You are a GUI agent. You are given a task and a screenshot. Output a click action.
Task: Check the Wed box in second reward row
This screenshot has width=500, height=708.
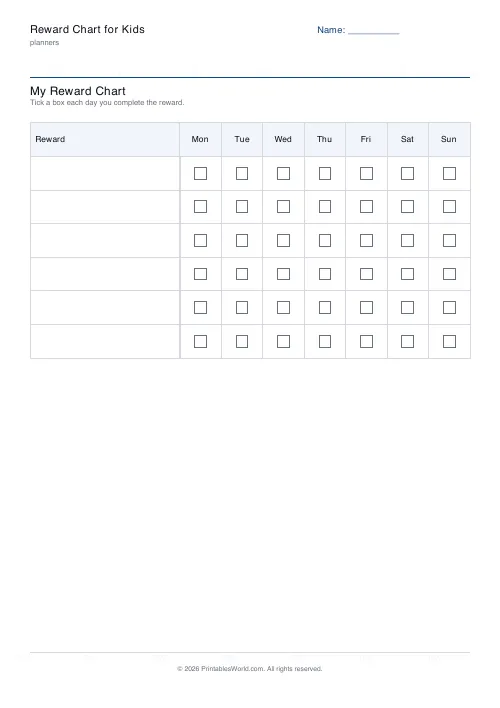(283, 206)
